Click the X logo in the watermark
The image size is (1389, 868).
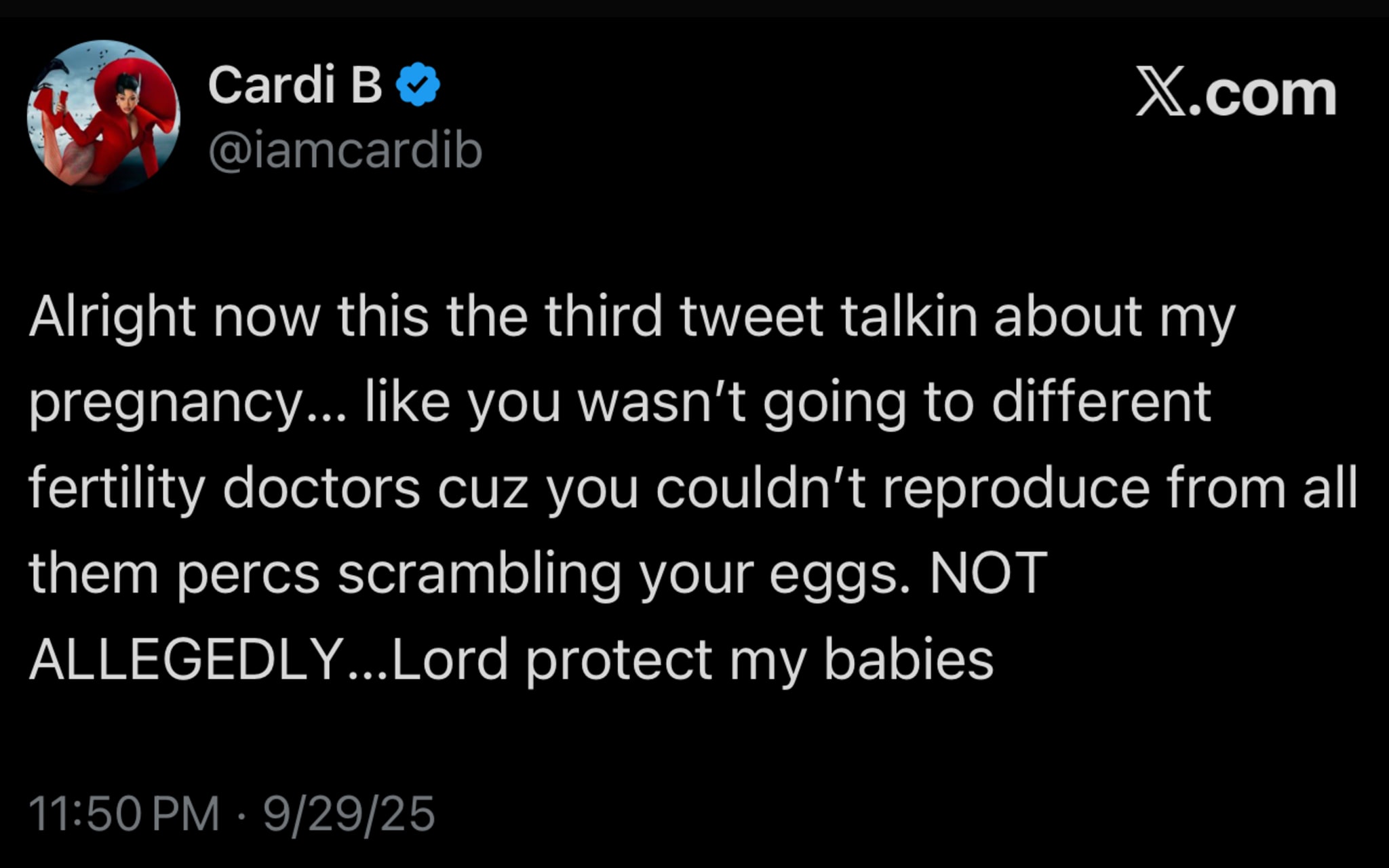[1160, 92]
